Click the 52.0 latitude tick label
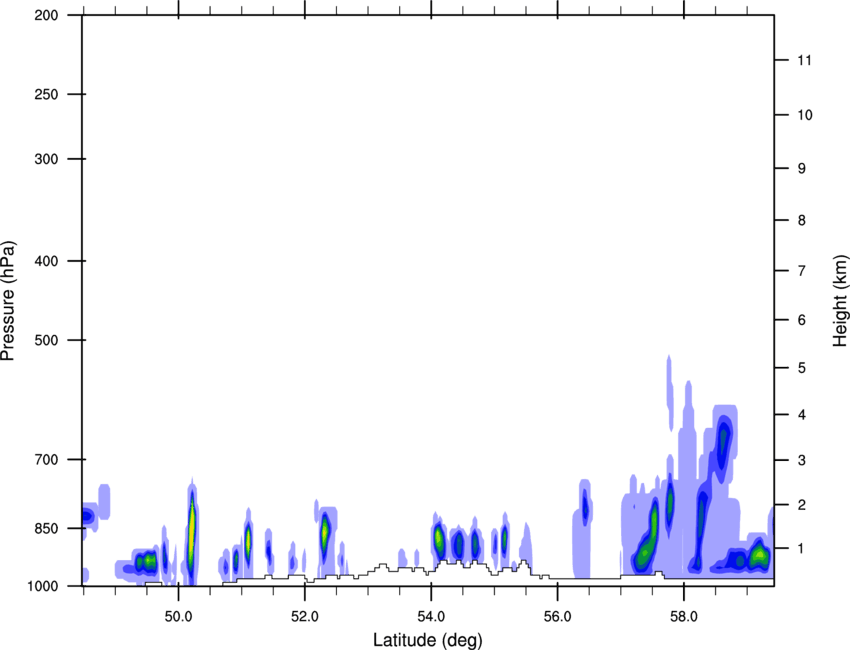 point(305,616)
